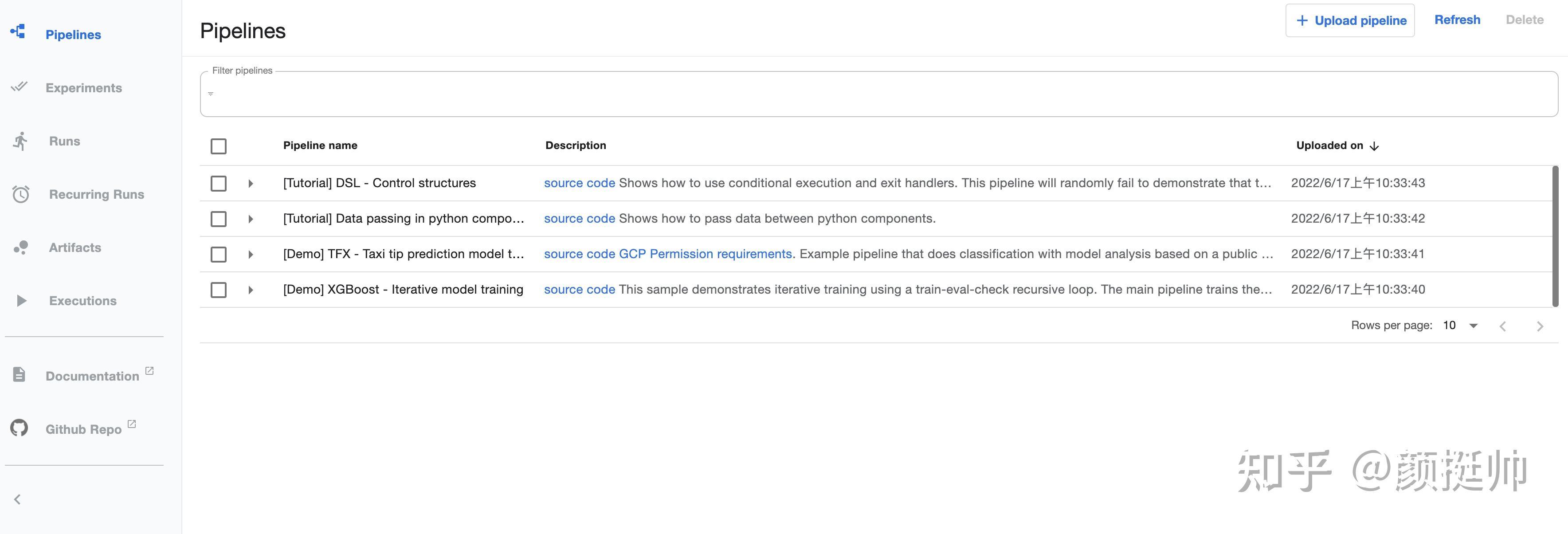Select the DSL - Control structures checkbox
The image size is (1568, 534).
point(219,183)
